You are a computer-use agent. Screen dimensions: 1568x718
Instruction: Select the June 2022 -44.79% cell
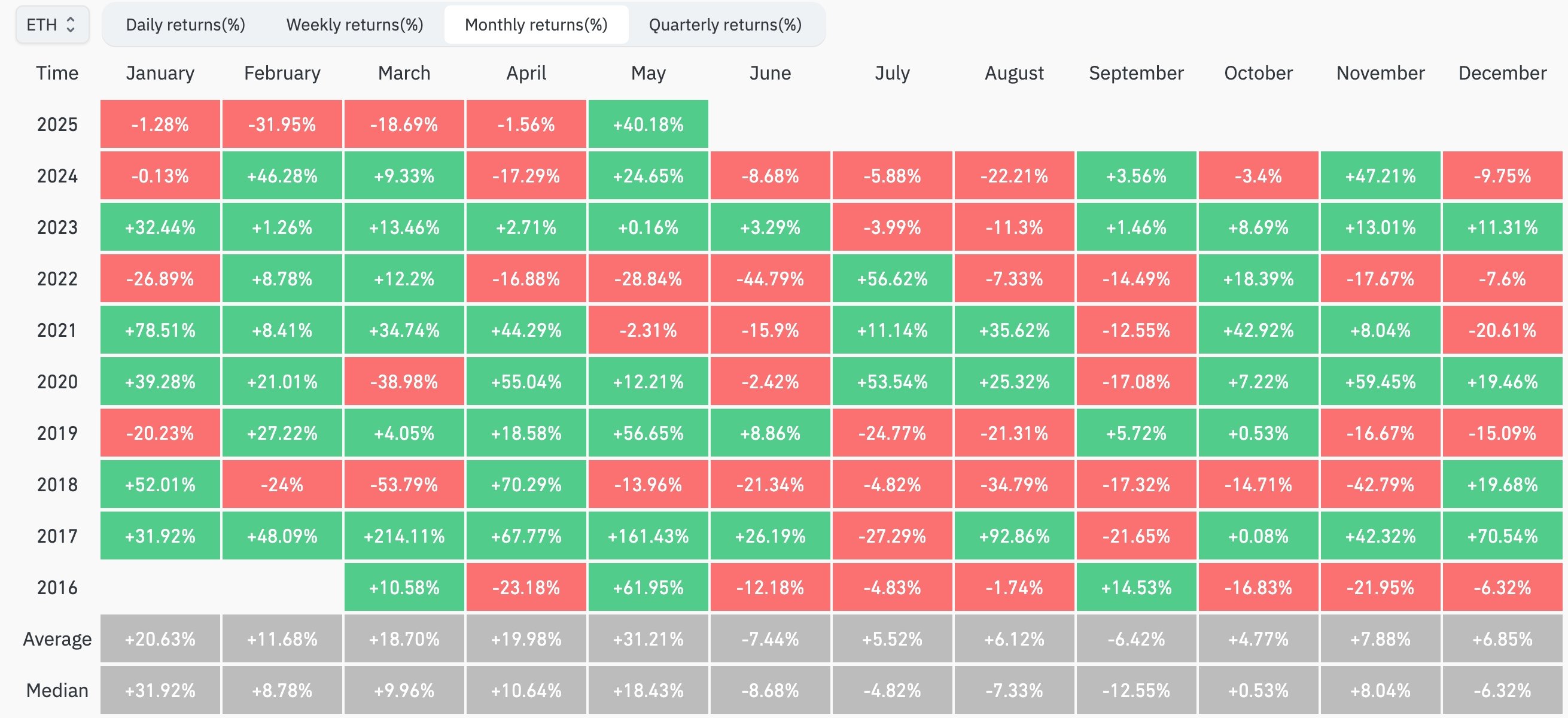[770, 279]
